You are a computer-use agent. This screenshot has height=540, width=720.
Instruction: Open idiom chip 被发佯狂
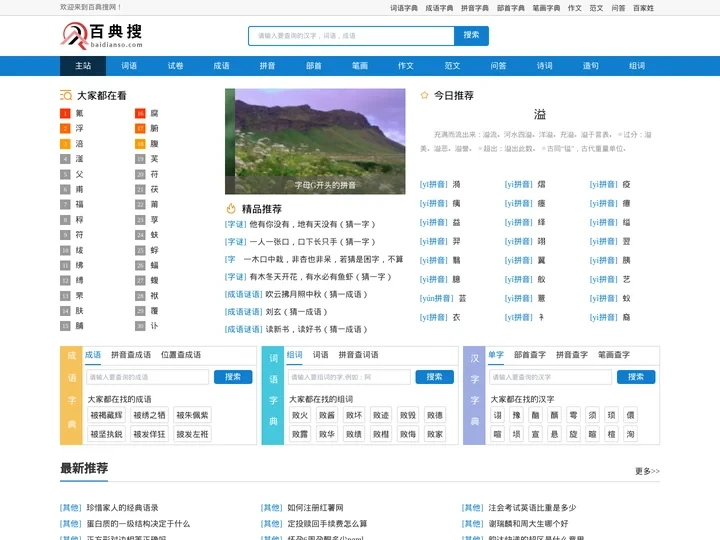149,434
